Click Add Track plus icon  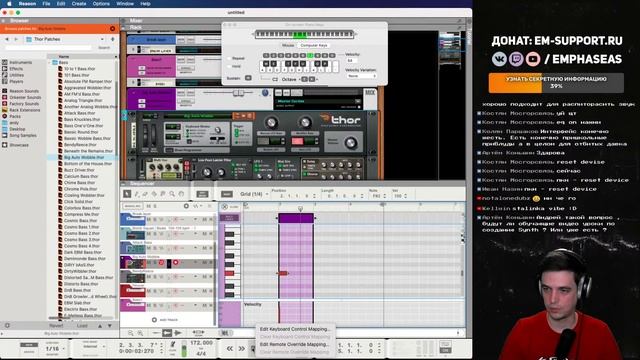[x=154, y=320]
